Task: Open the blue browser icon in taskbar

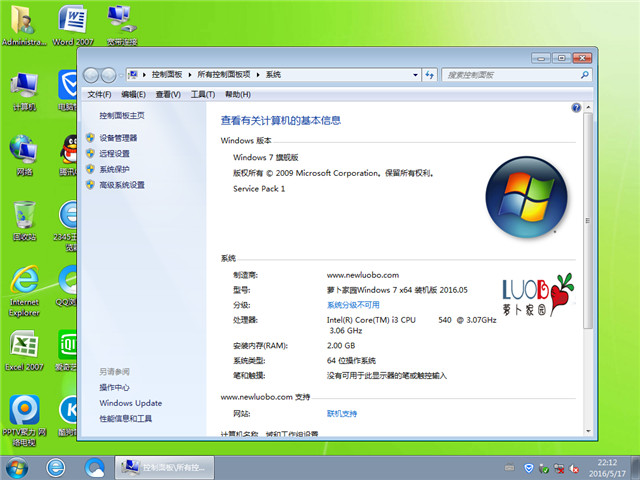Action: 95,468
